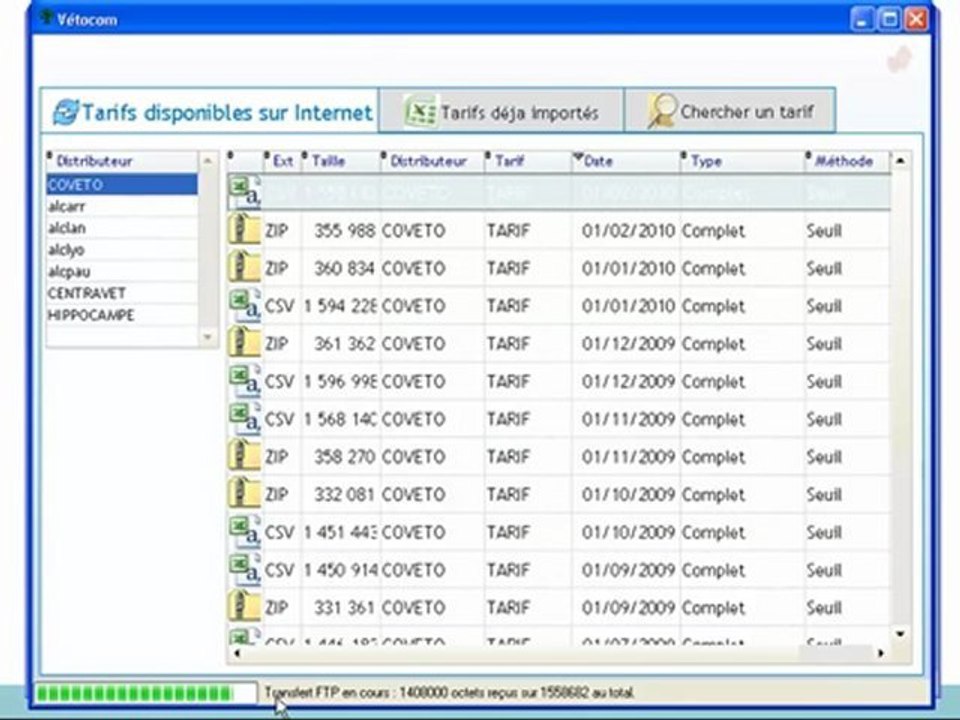
Task: Switch to the Tarifs déjà importés tab
Action: pyautogui.click(x=501, y=111)
